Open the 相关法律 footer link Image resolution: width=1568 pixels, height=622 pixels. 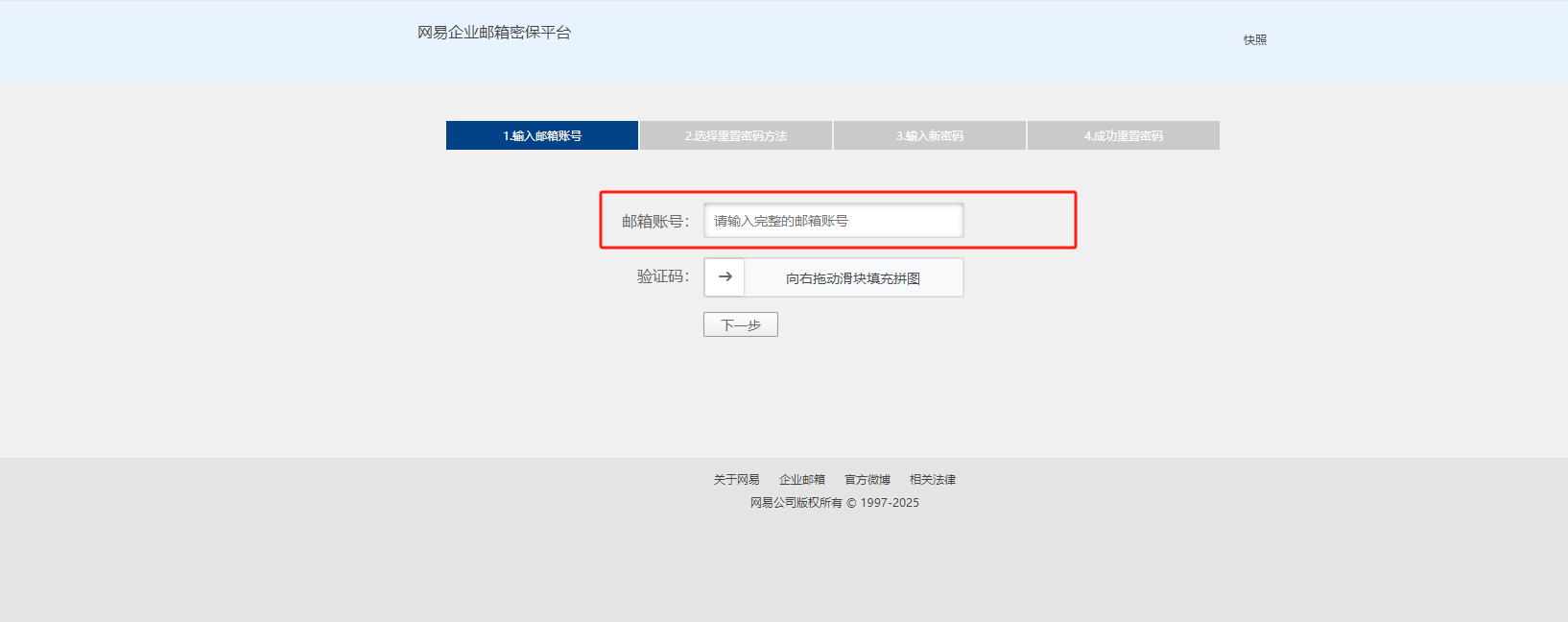click(933, 480)
